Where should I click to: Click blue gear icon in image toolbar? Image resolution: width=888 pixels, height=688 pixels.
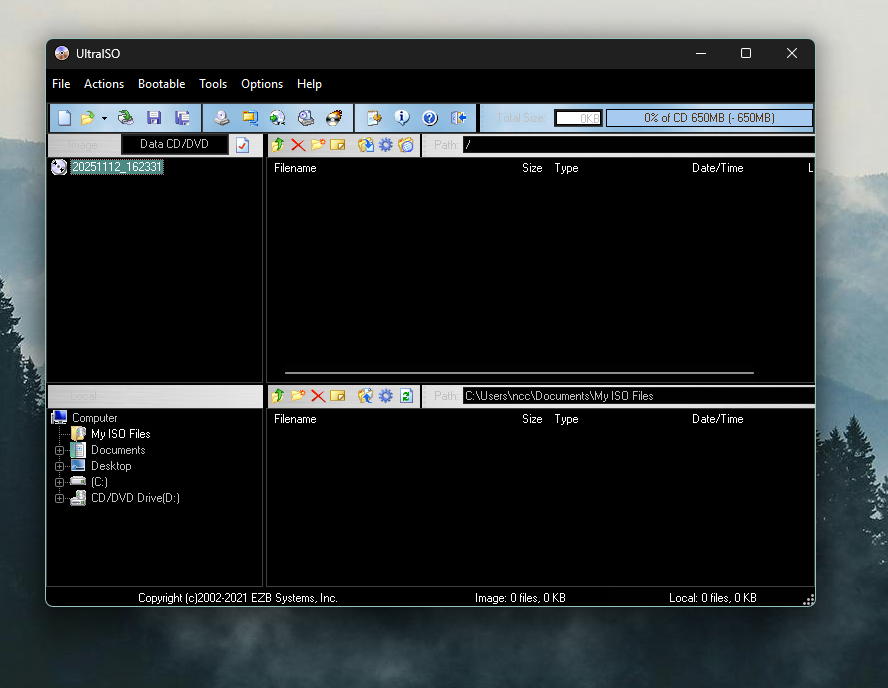point(386,145)
